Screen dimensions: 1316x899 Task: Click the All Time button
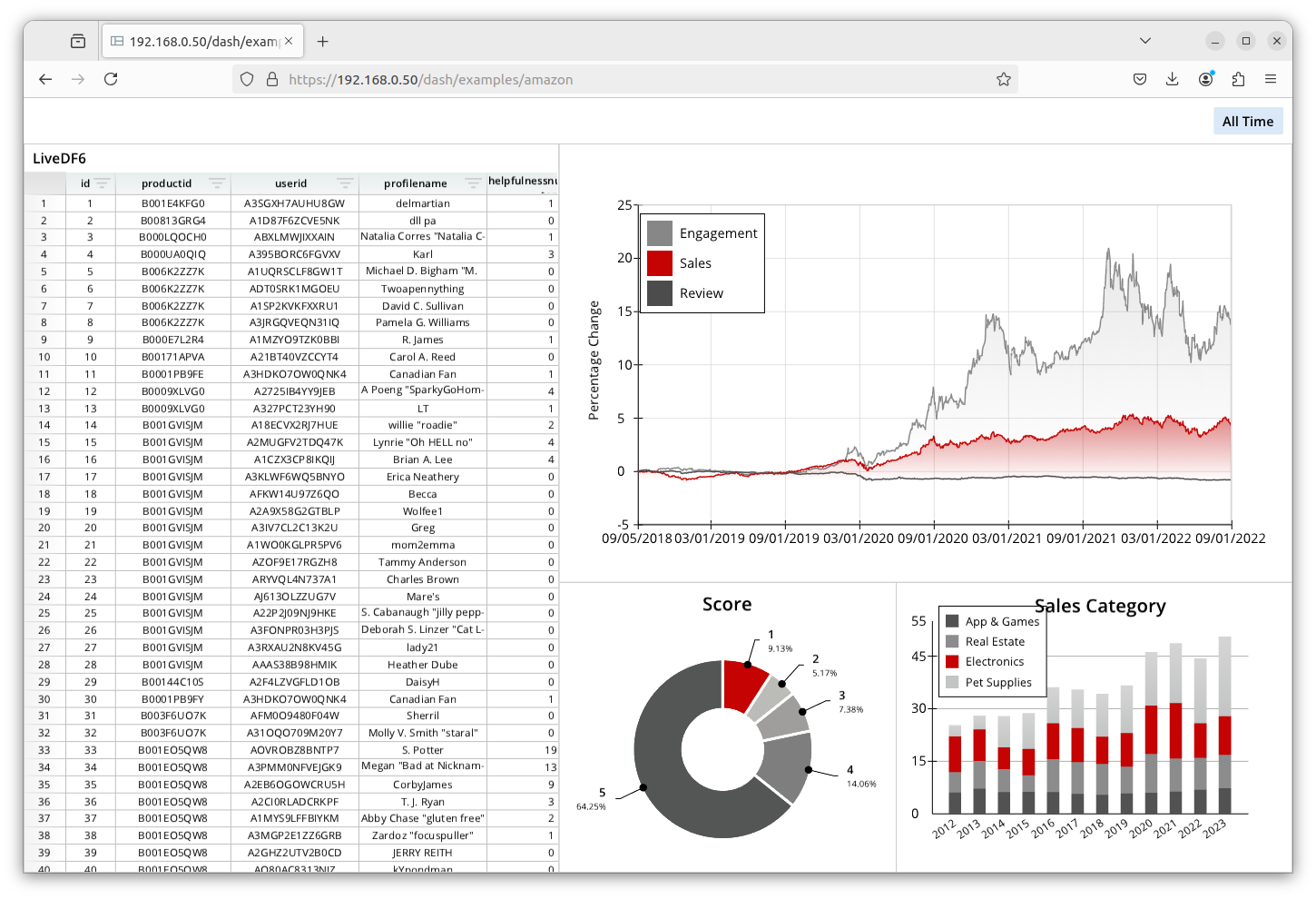tap(1247, 122)
